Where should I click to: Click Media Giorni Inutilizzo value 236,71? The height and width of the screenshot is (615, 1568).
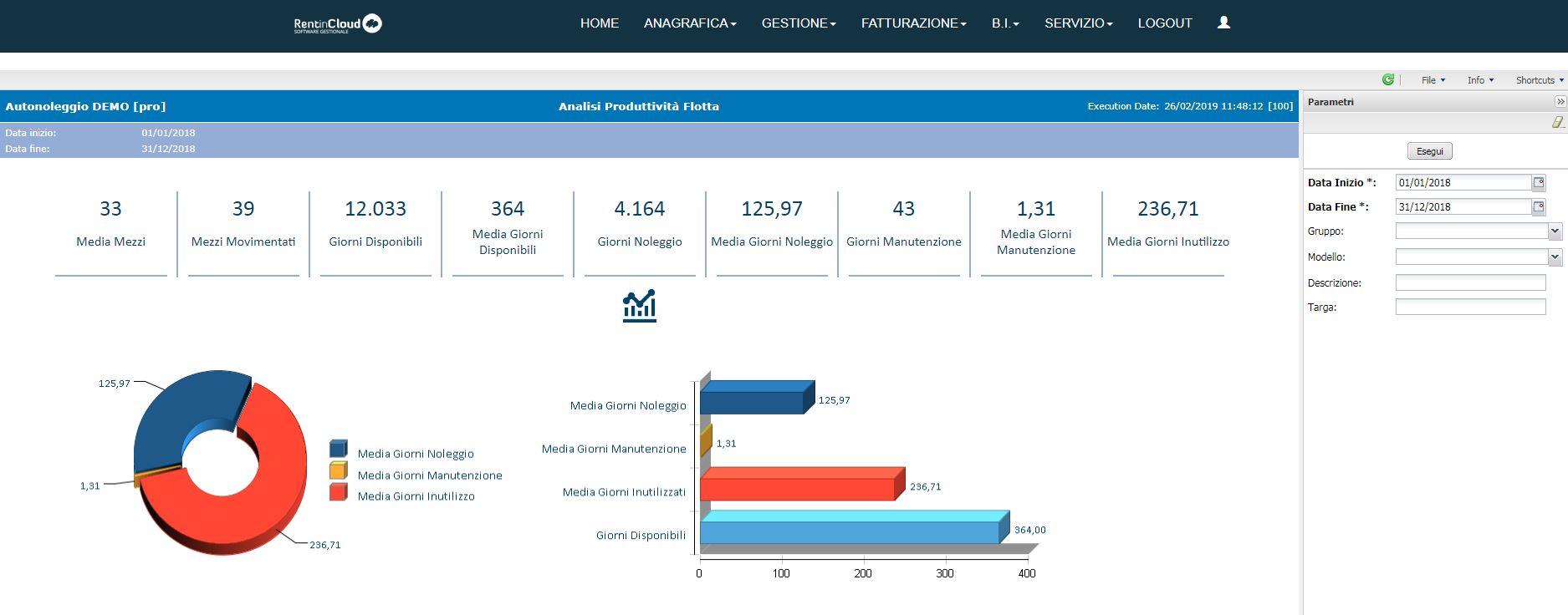[x=1168, y=209]
